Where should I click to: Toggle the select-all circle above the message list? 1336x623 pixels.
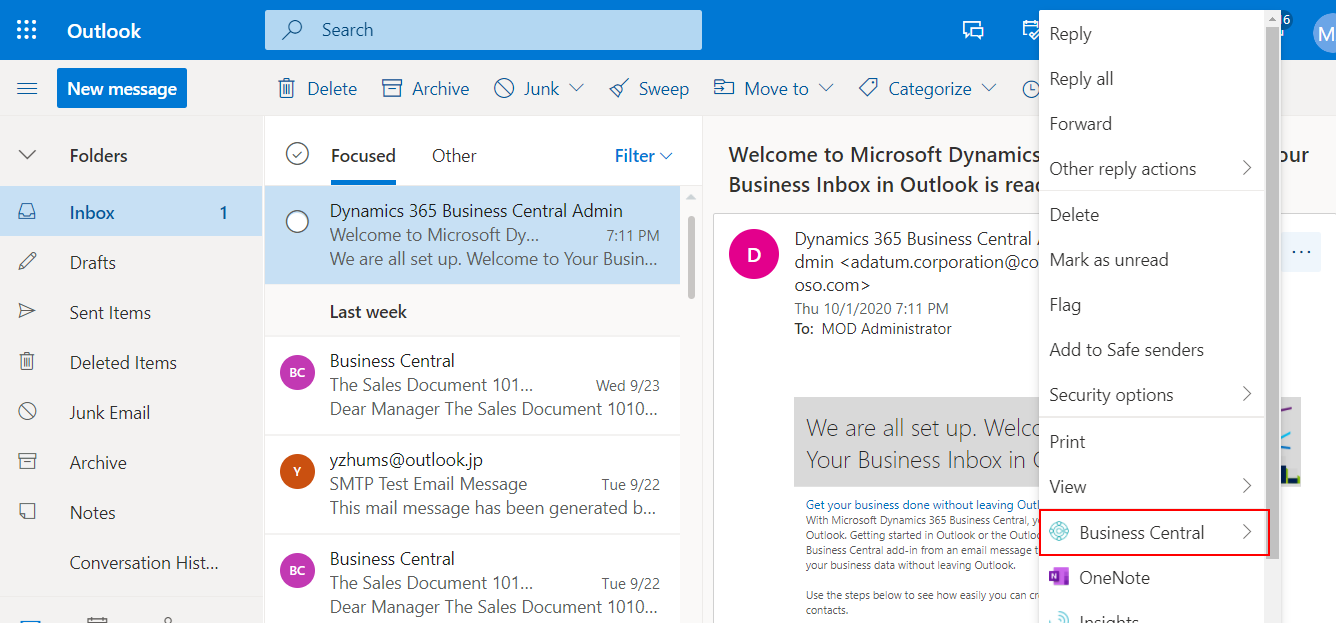click(297, 154)
